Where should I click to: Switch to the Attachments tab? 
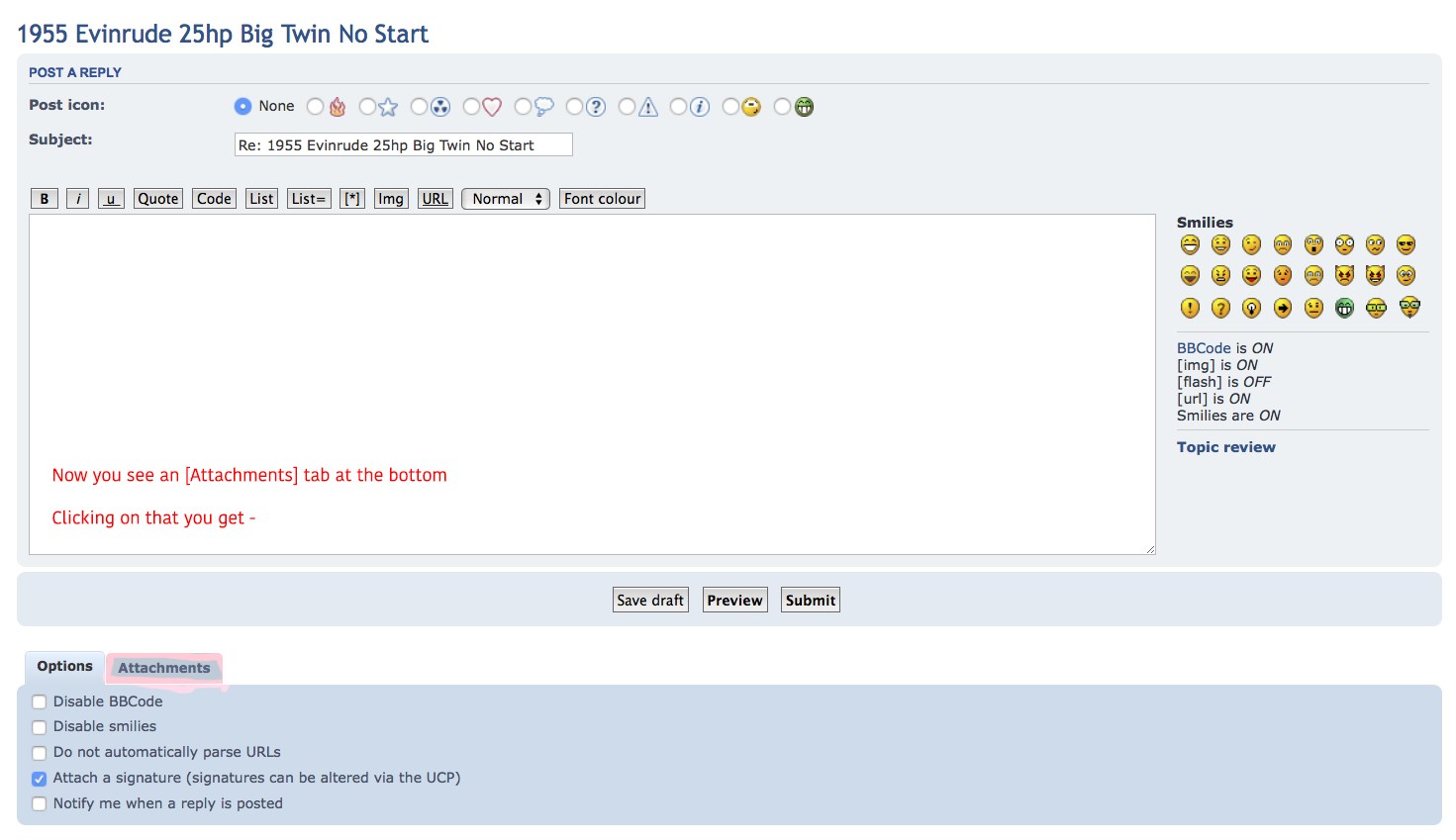click(164, 668)
